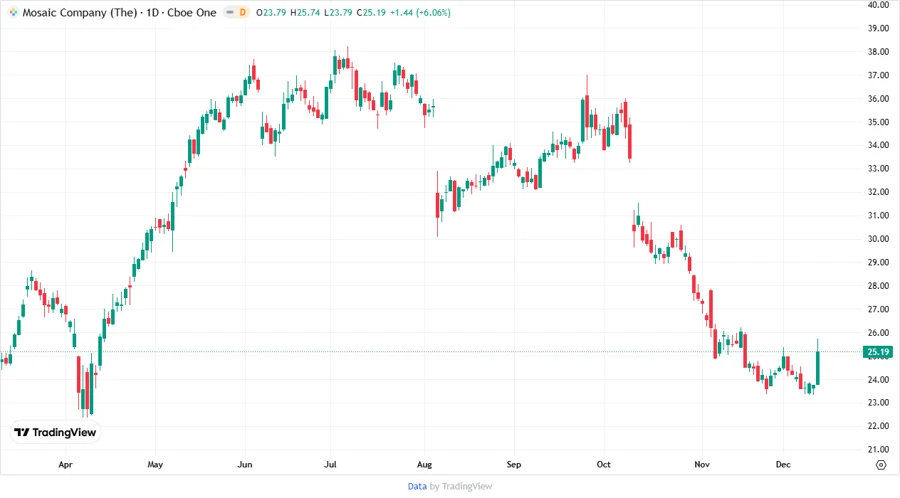
Task: Click the 32.00 price axis label
Action: 878,192
